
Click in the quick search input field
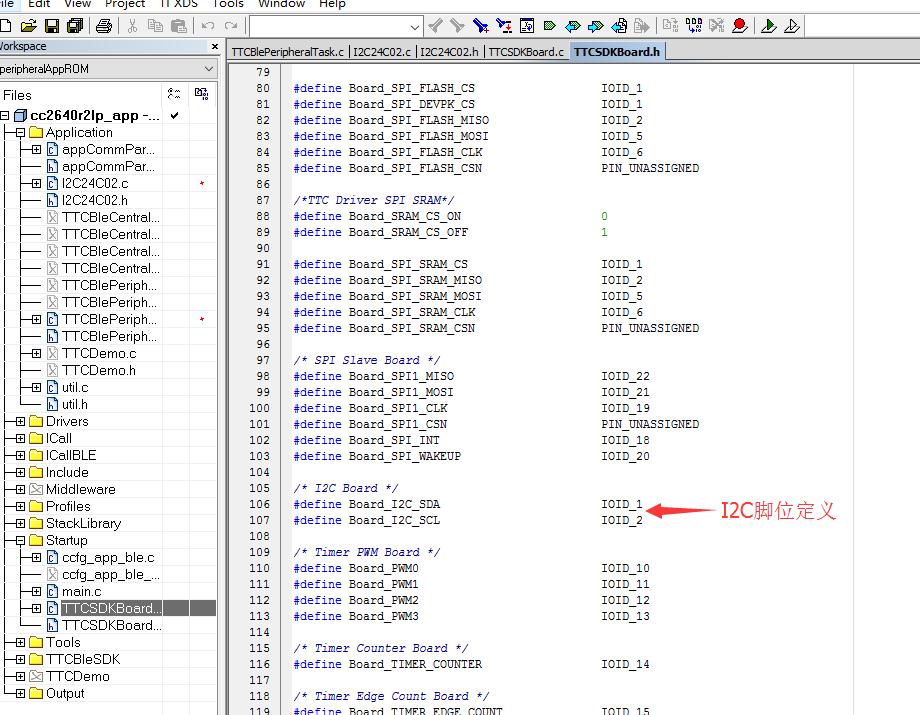329,27
